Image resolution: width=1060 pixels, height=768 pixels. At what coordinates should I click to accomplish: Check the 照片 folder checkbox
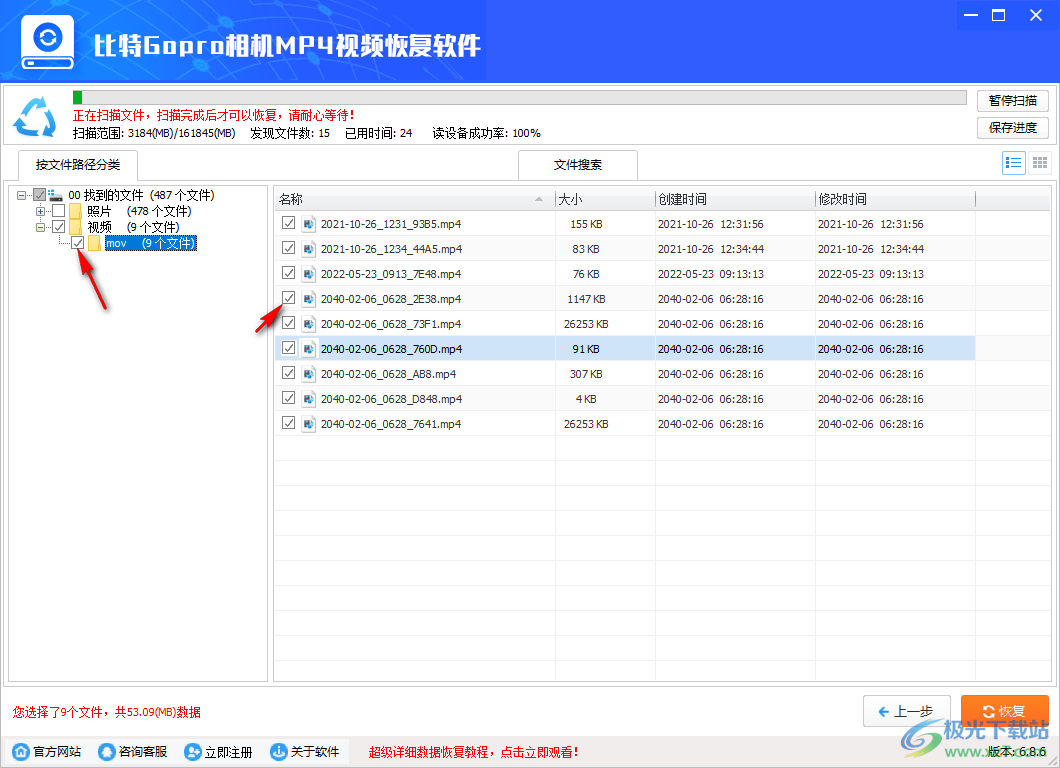(x=59, y=211)
